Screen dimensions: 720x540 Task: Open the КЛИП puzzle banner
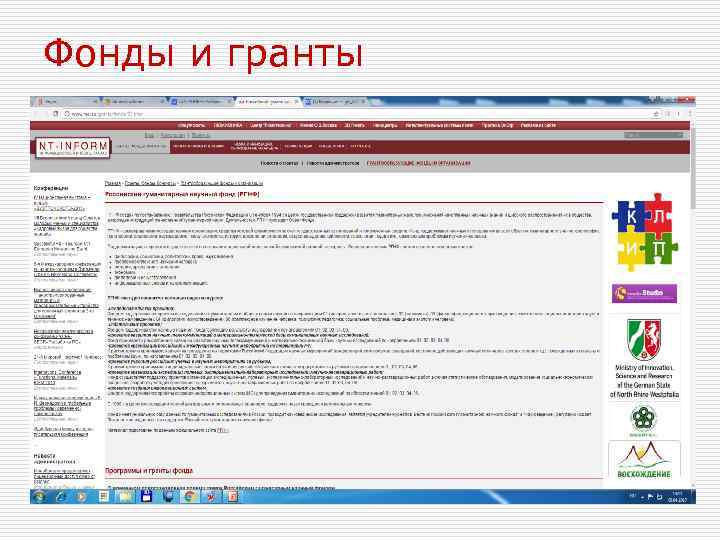tap(644, 232)
